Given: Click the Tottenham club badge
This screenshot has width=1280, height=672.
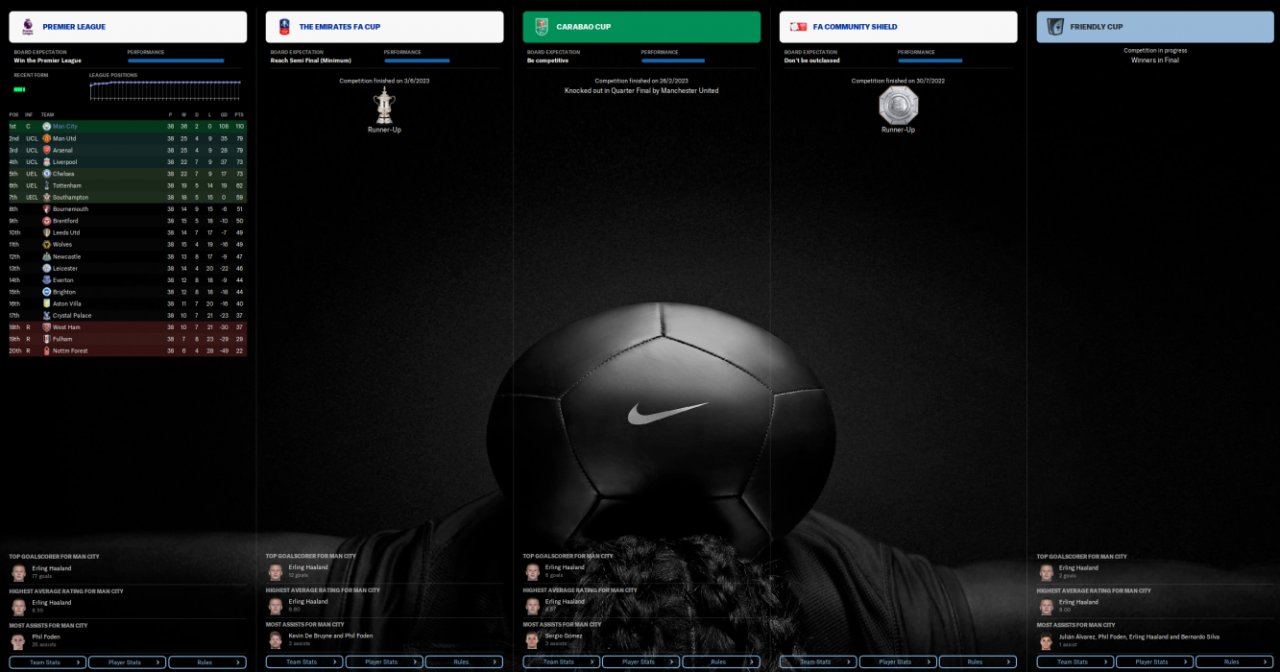Looking at the screenshot, I should [x=47, y=185].
